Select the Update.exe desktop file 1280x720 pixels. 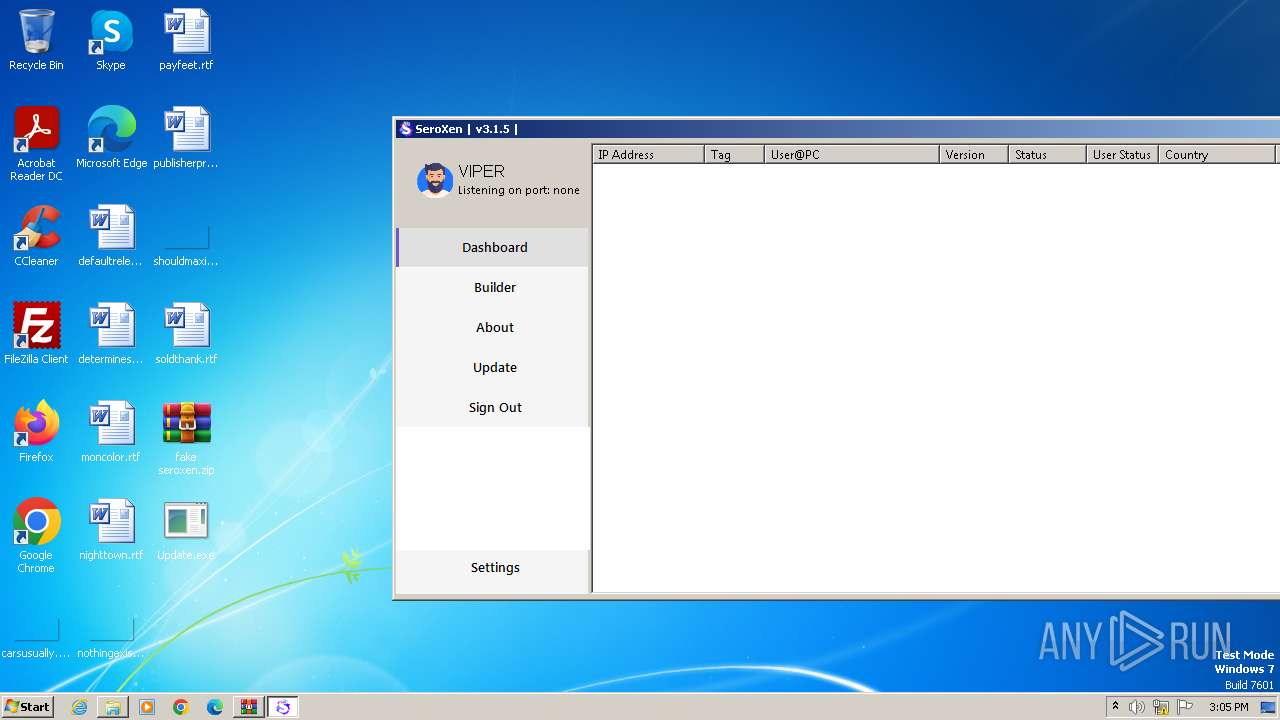pos(186,530)
